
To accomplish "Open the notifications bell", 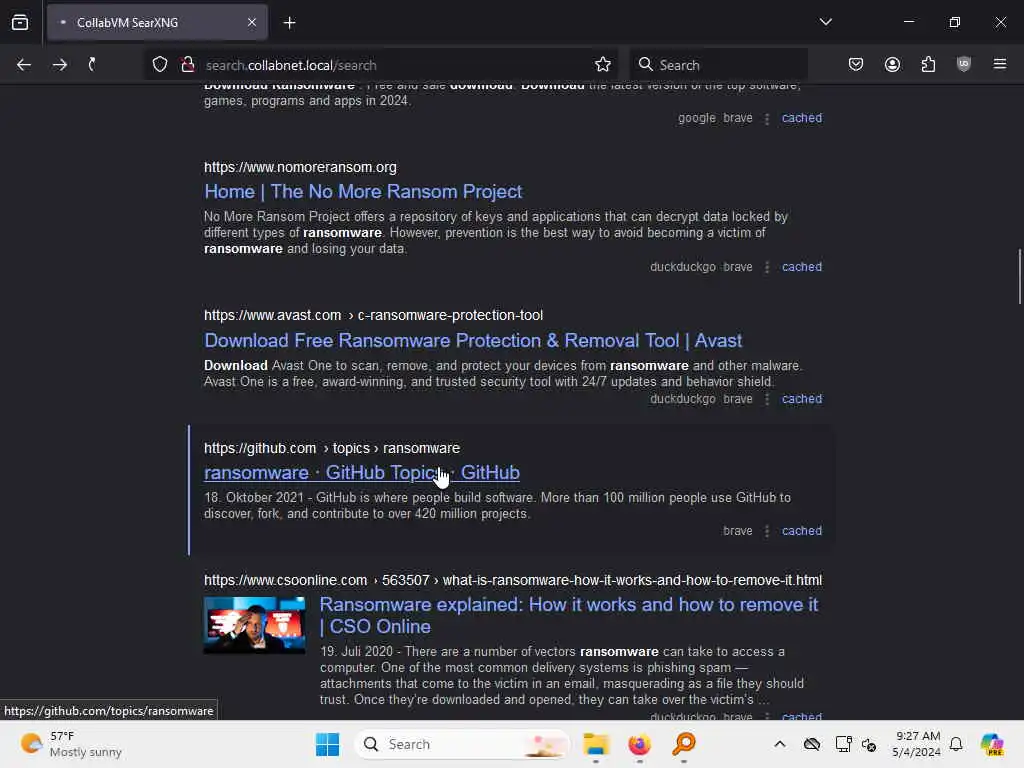I will [x=956, y=744].
